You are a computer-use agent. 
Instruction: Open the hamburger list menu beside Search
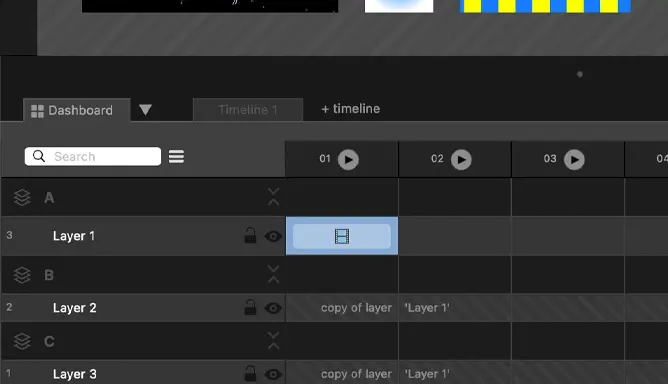[176, 156]
